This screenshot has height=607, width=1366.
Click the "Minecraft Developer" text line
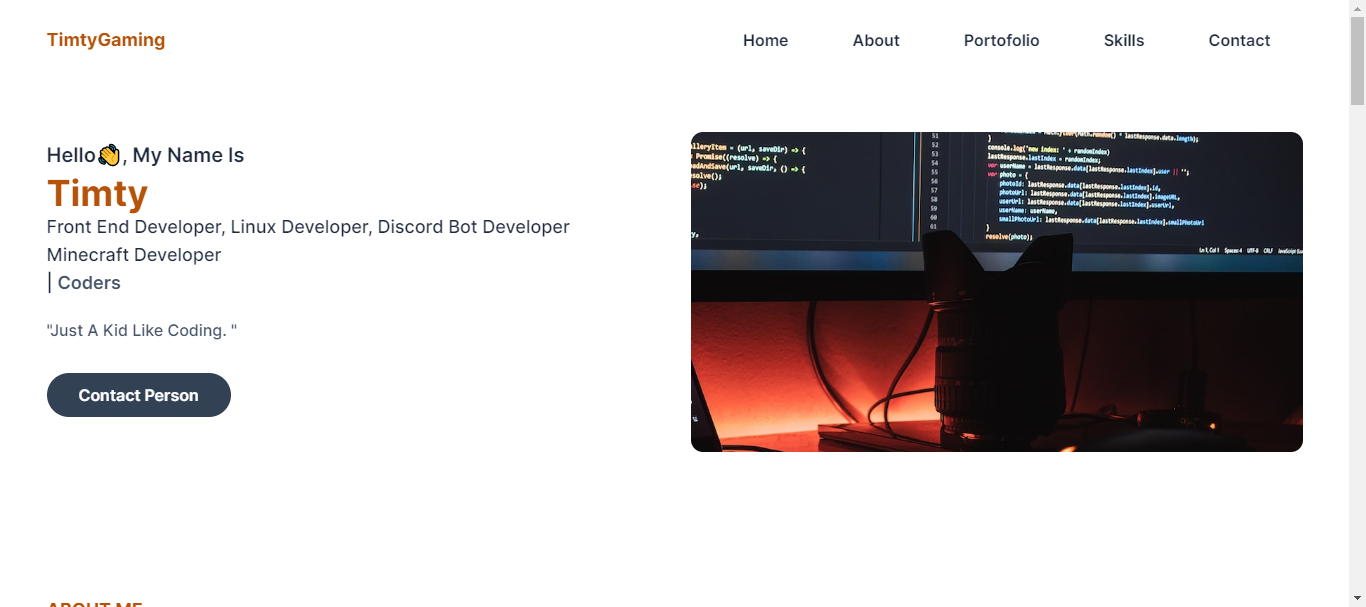(134, 255)
